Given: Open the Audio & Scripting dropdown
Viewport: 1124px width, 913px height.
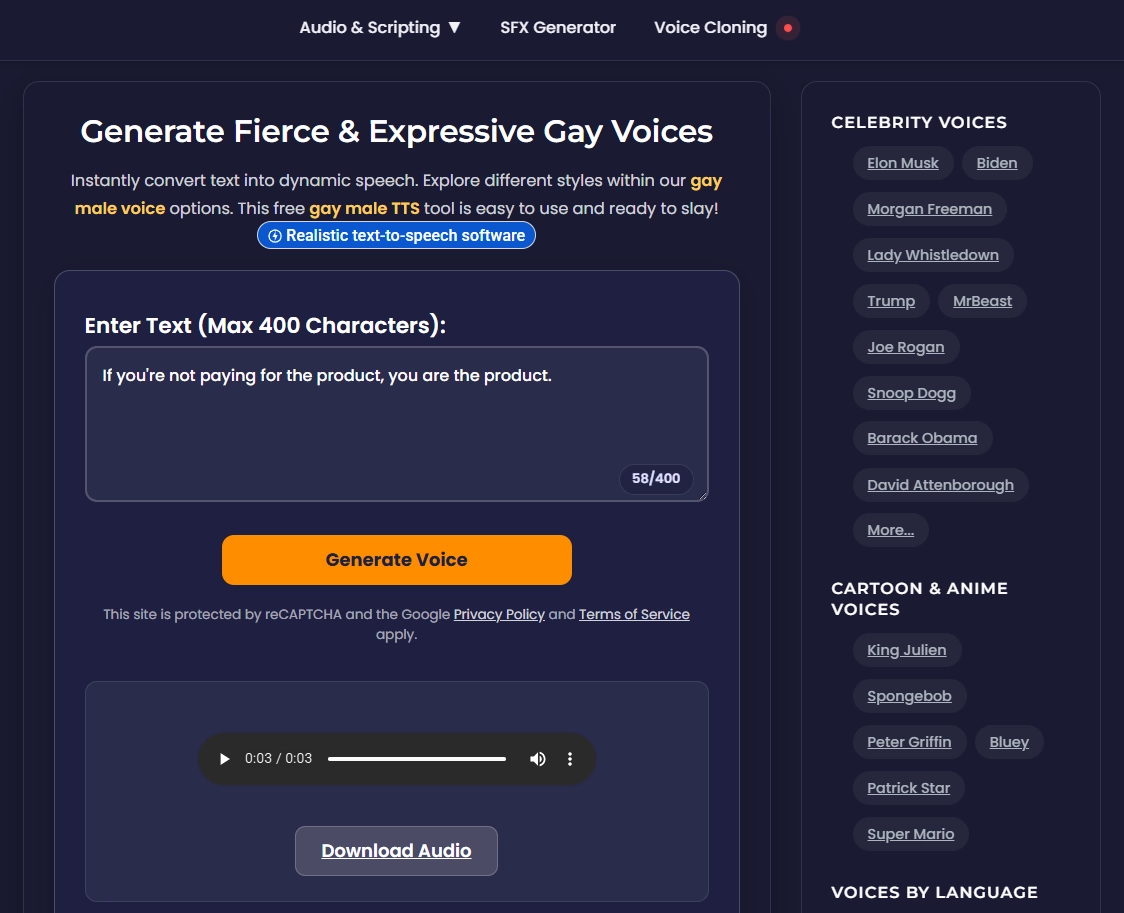Looking at the screenshot, I should [x=380, y=27].
